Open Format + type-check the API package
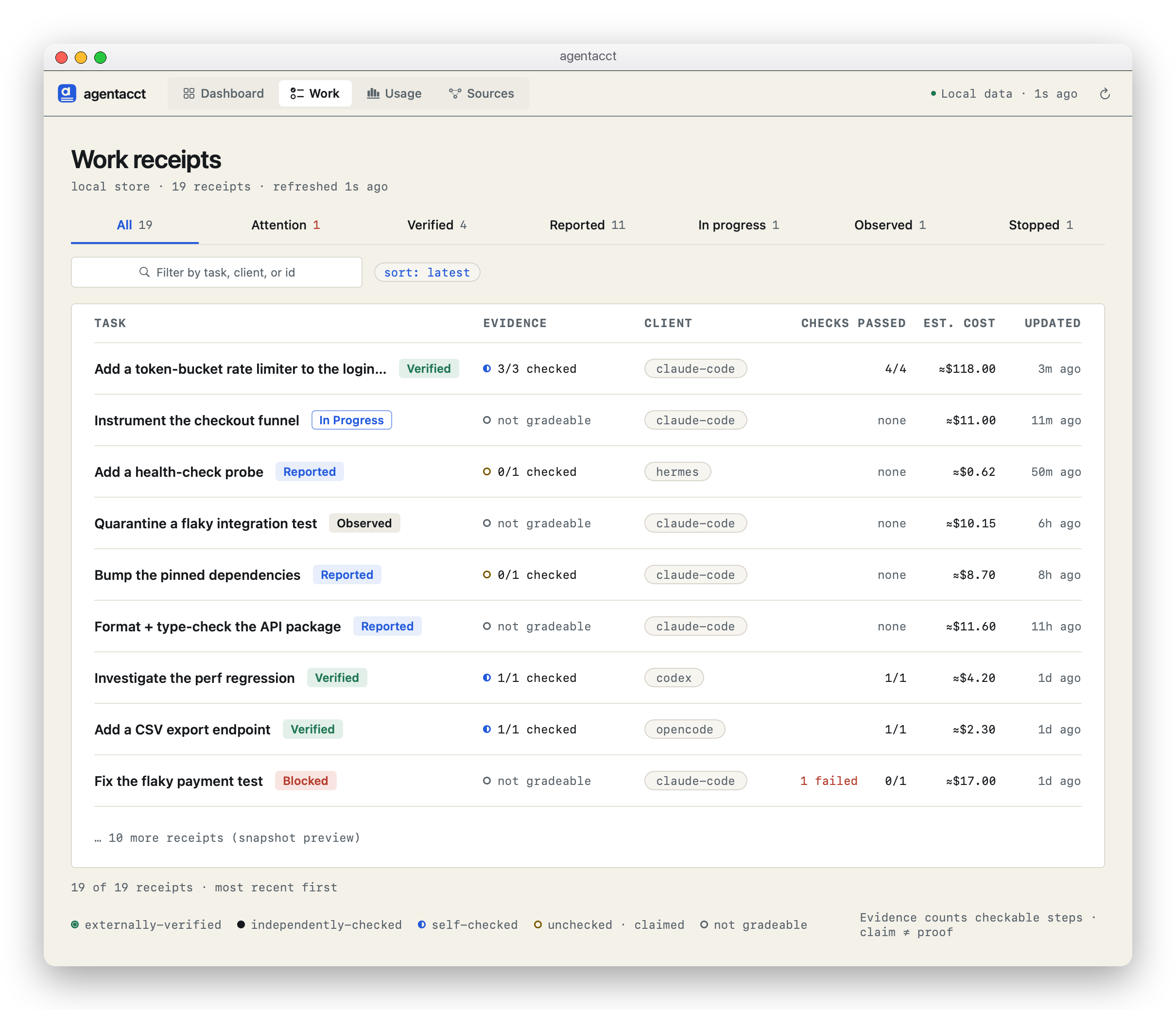This screenshot has width=1176, height=1010. coord(588,626)
